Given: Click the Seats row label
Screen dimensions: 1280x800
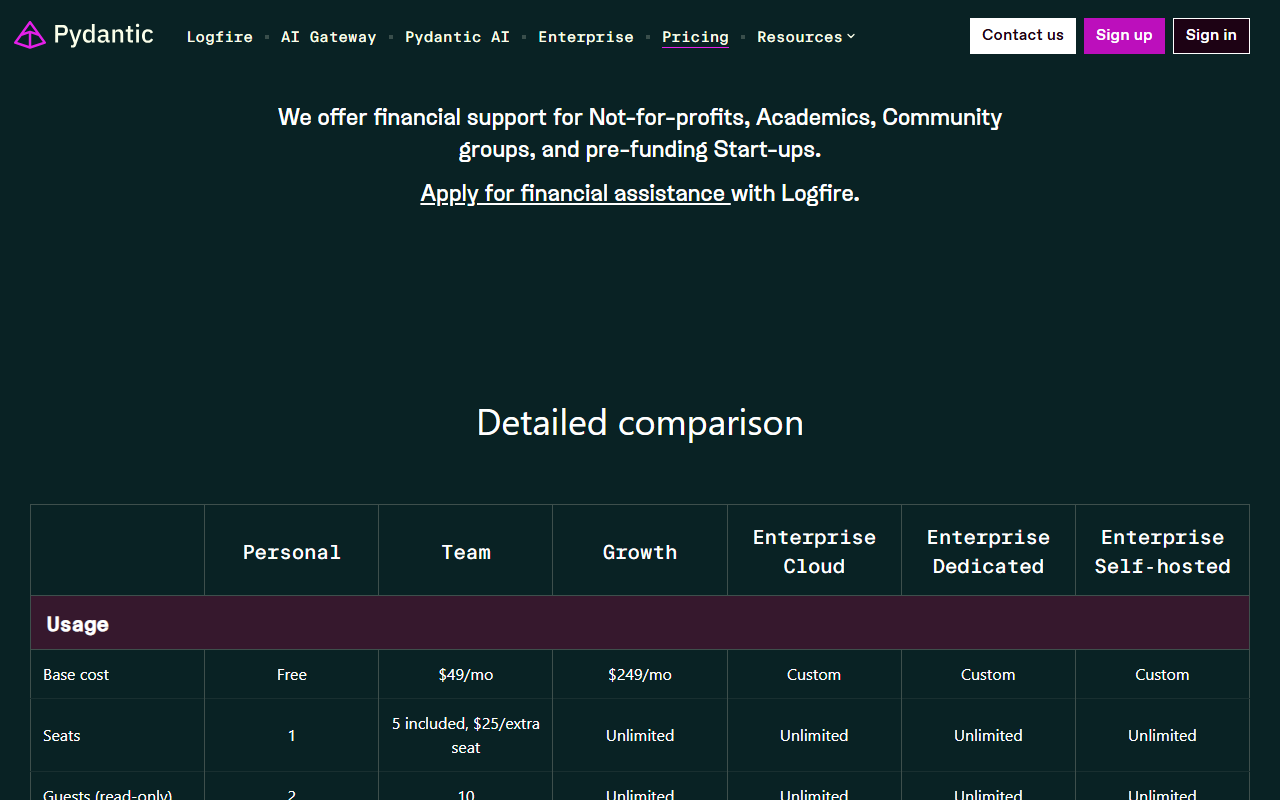Looking at the screenshot, I should pos(62,736).
